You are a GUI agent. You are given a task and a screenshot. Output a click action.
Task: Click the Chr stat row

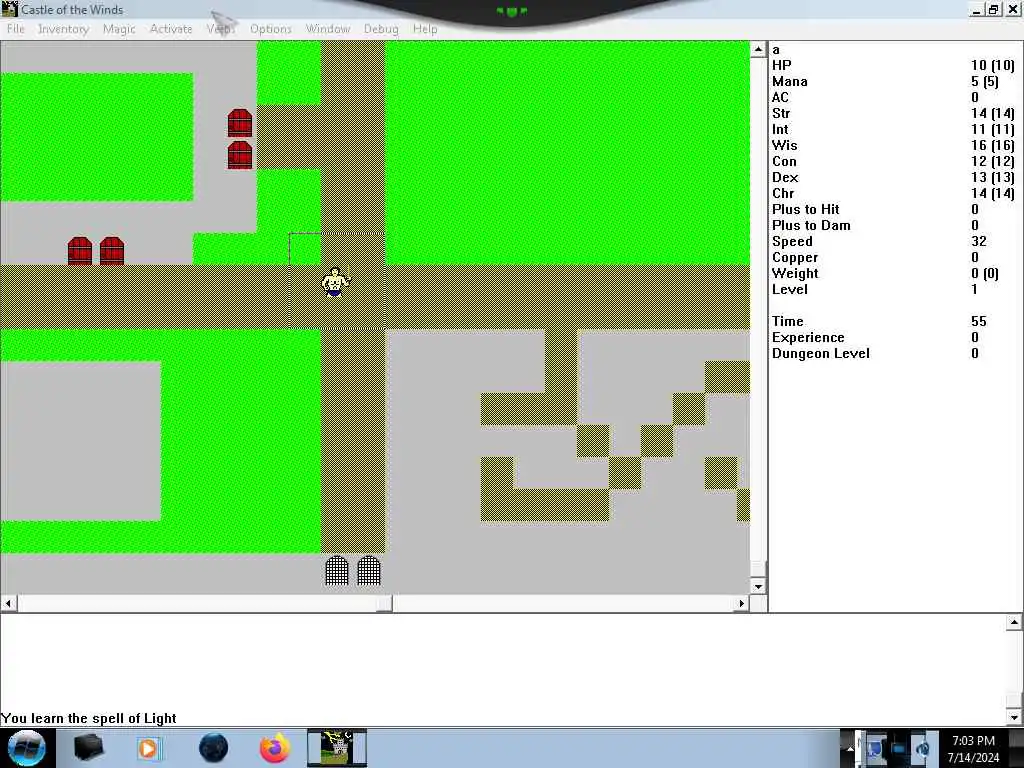point(893,193)
